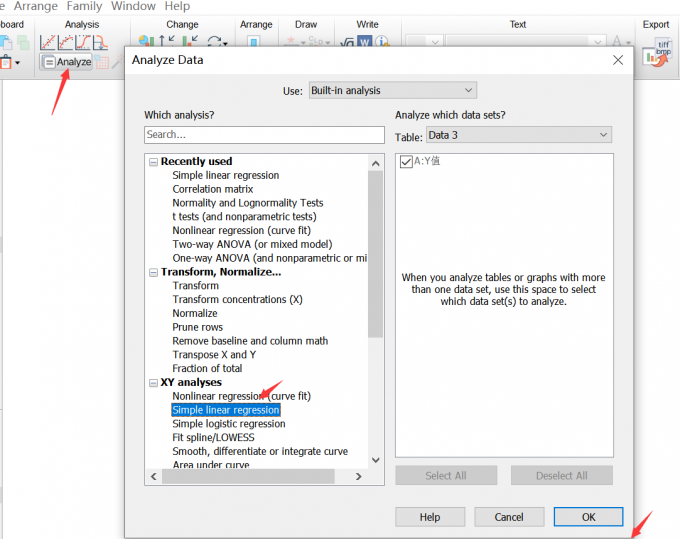Click the OK button
Screen dimensions: 680x539
click(x=588, y=517)
